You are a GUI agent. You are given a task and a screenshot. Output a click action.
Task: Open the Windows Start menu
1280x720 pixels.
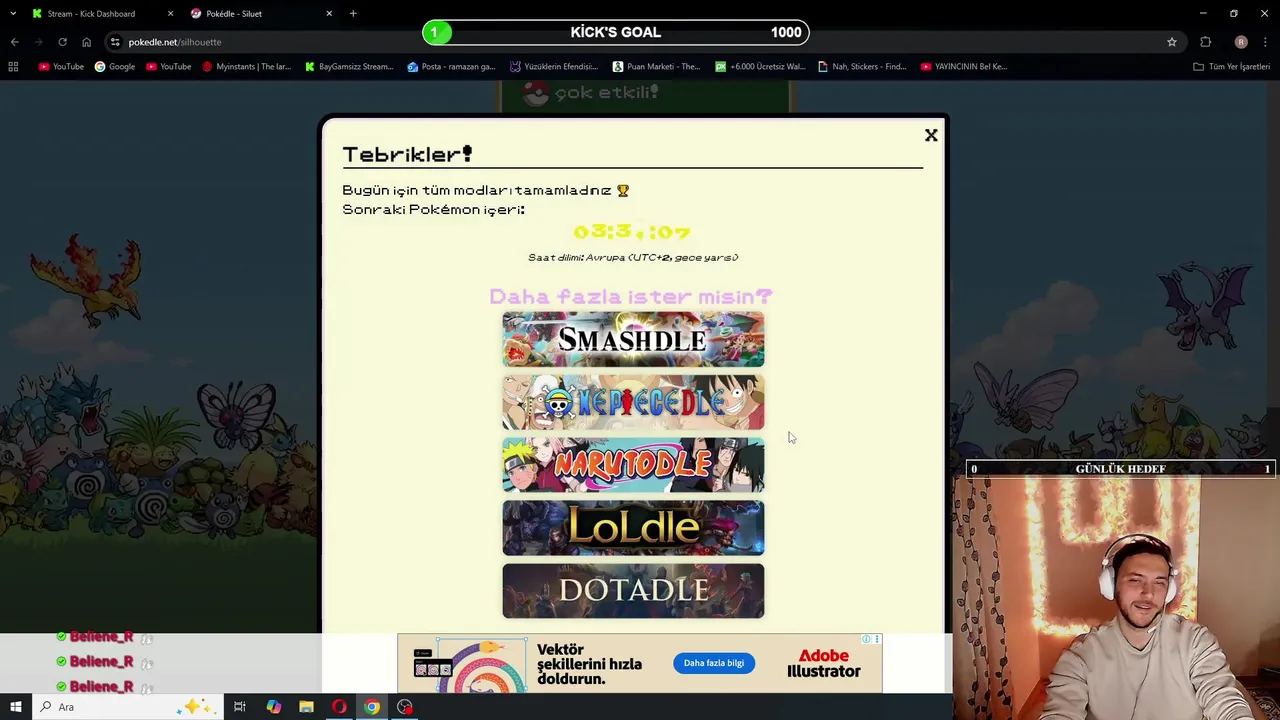(15, 707)
